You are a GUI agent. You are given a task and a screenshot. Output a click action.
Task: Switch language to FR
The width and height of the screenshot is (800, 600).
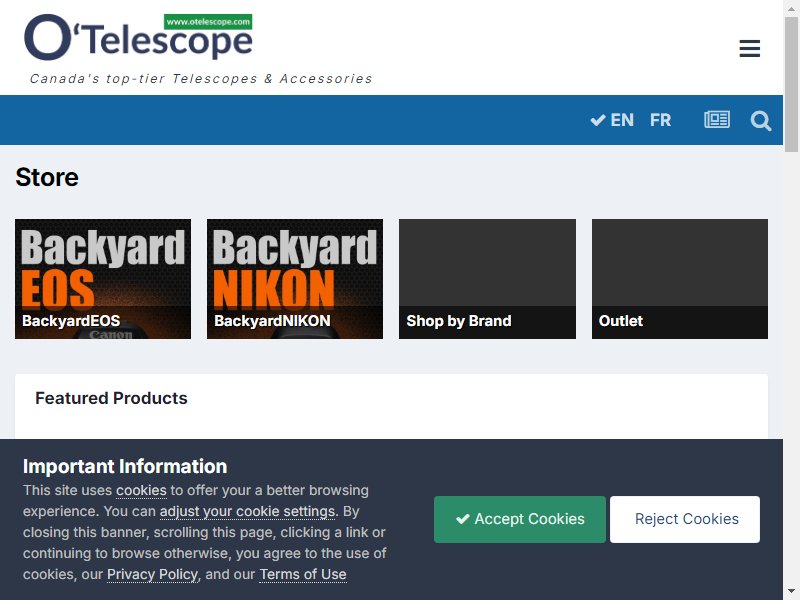pos(660,120)
